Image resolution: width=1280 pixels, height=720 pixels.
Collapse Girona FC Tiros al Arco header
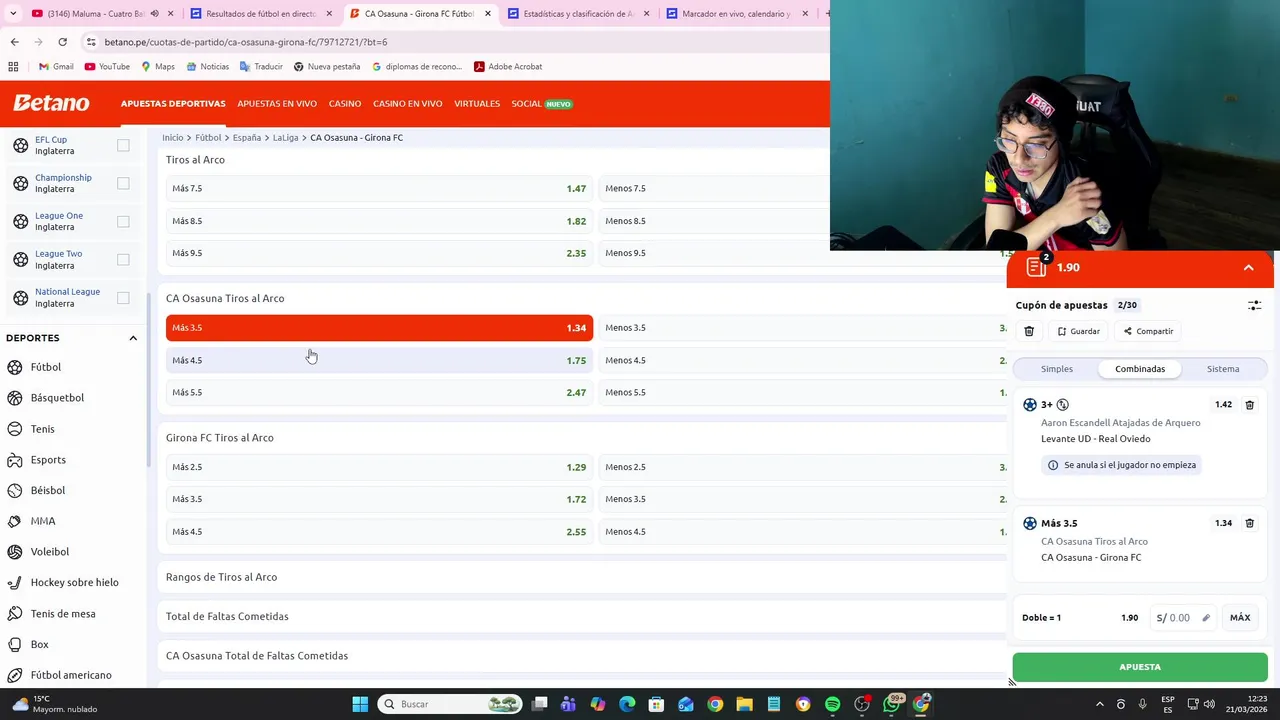pyautogui.click(x=220, y=438)
